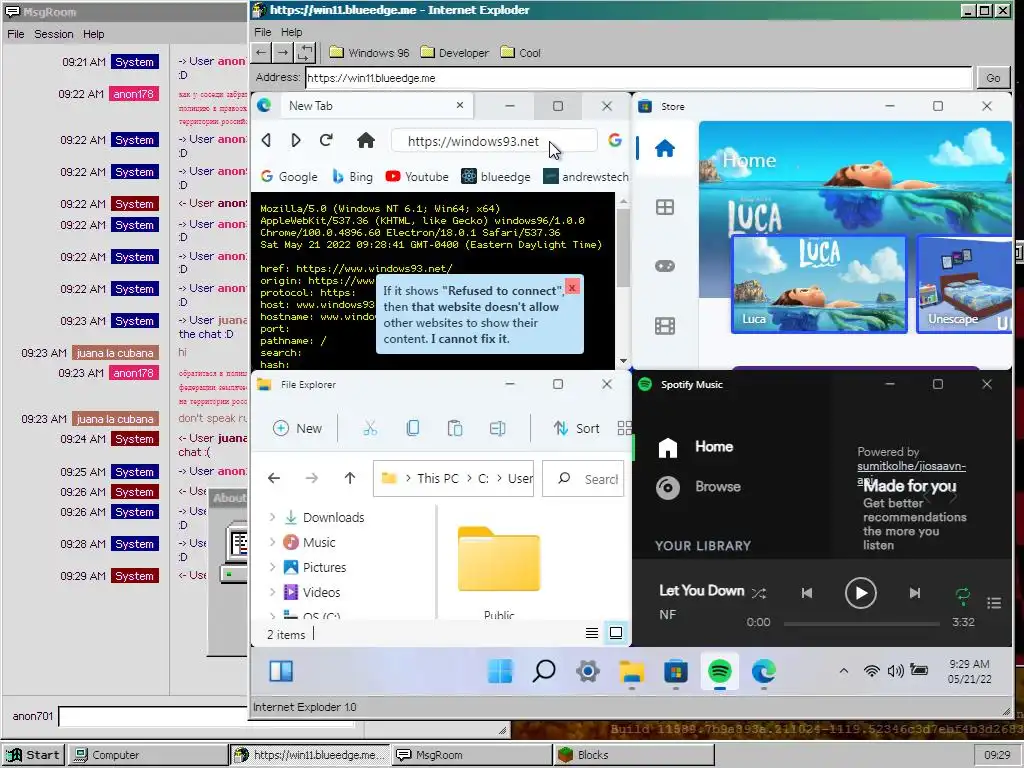1024x768 pixels.
Task: Click the File Explorer search box
Action: 583,479
